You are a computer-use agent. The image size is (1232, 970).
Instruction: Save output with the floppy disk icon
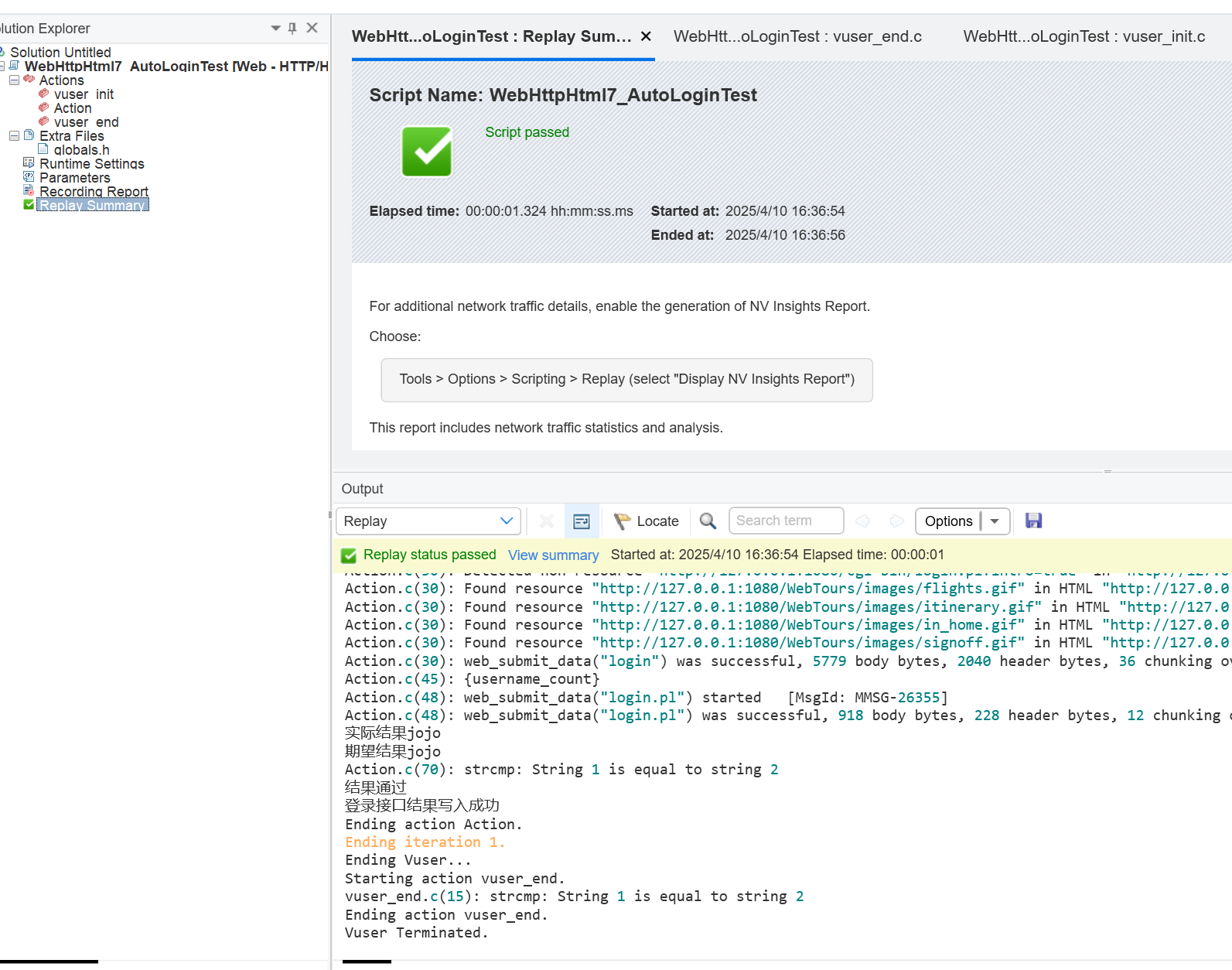tap(1033, 521)
